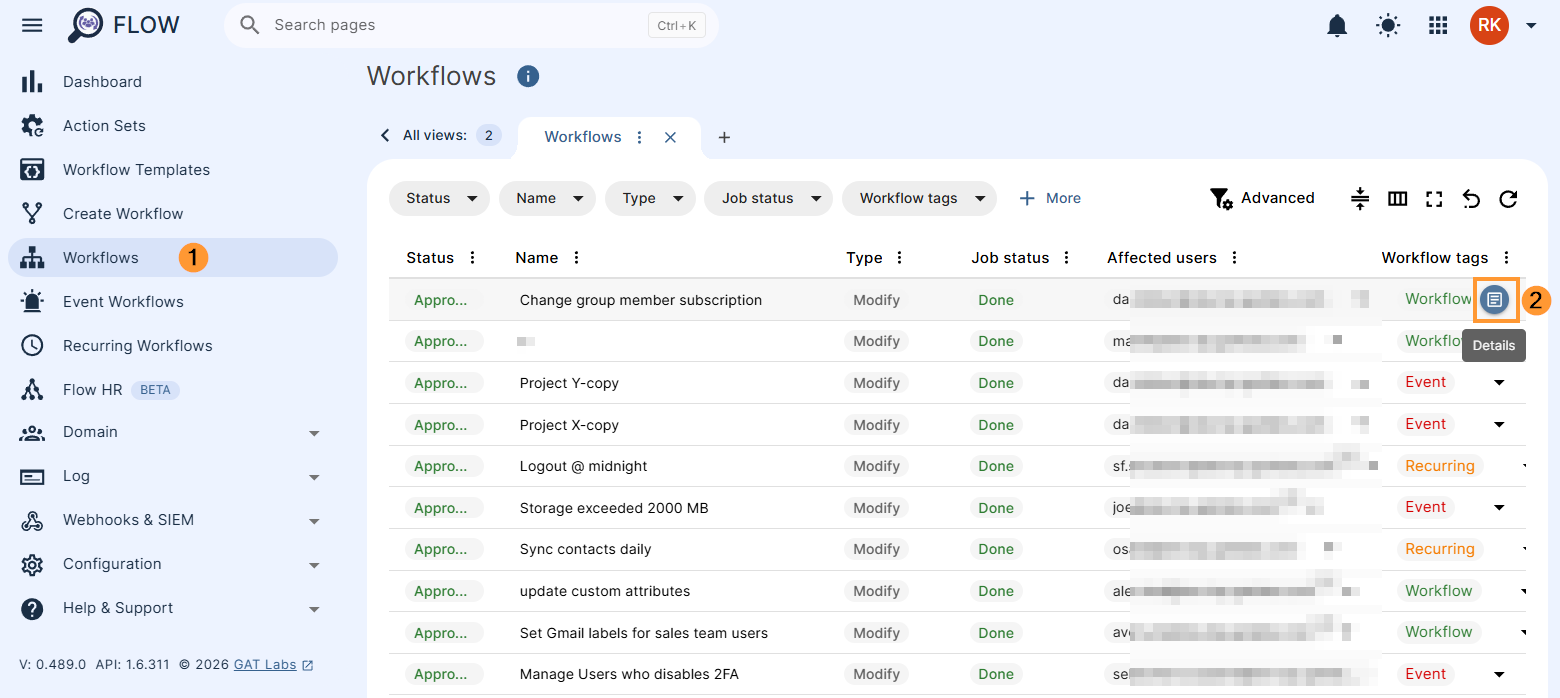
Task: Focus the Search pages field
Action: 471,25
